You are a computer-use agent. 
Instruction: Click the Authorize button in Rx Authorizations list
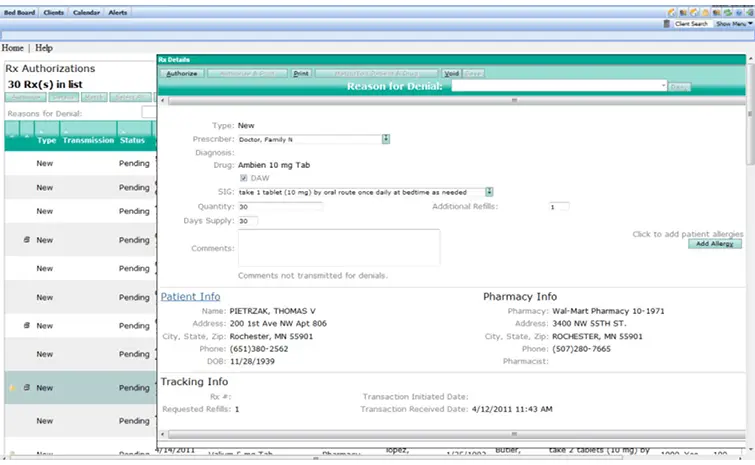click(26, 97)
